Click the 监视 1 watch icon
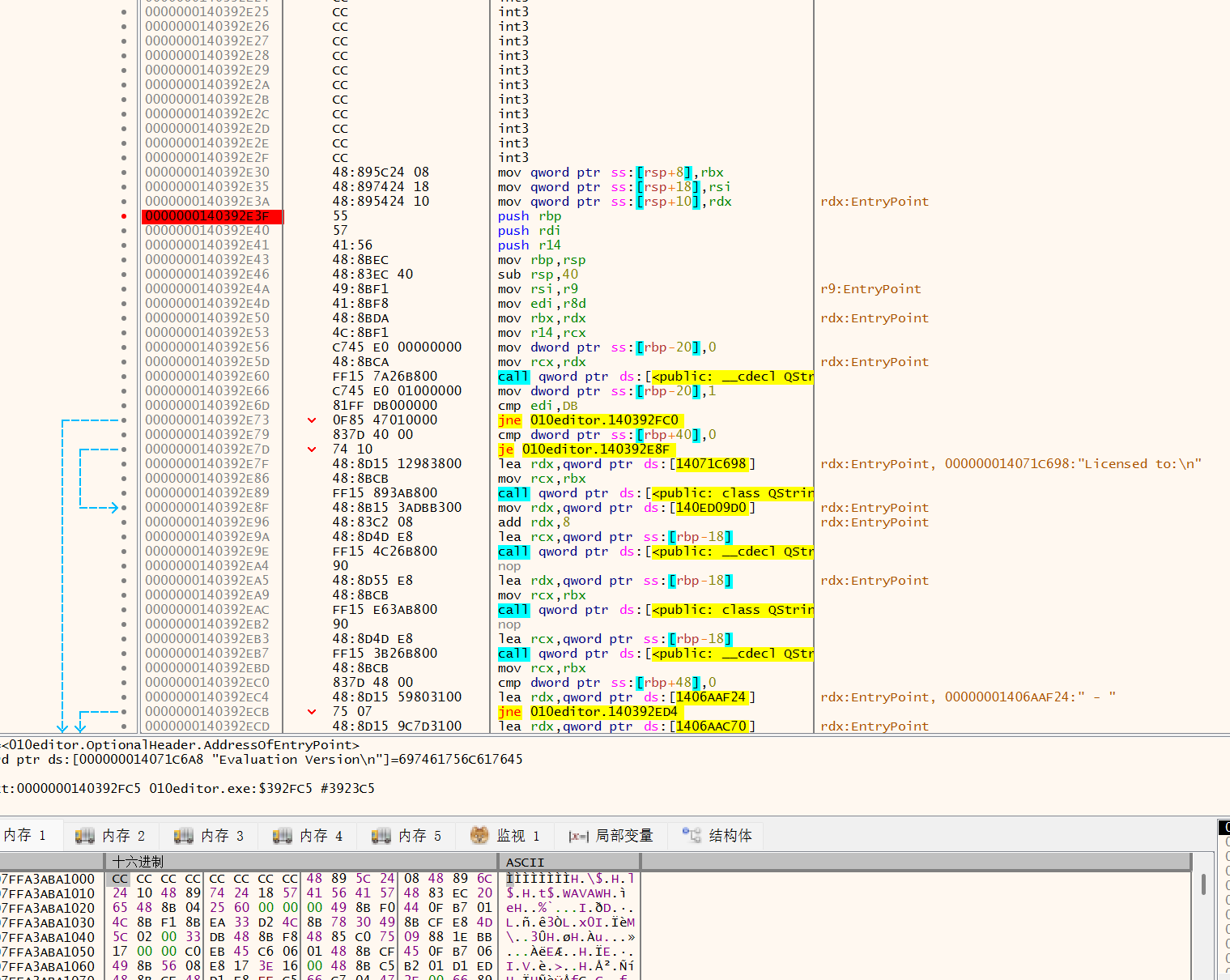Image resolution: width=1230 pixels, height=980 pixels. tap(479, 835)
